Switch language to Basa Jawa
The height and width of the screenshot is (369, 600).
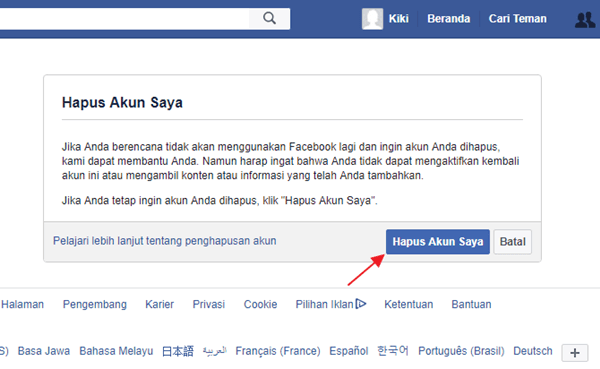pos(44,351)
